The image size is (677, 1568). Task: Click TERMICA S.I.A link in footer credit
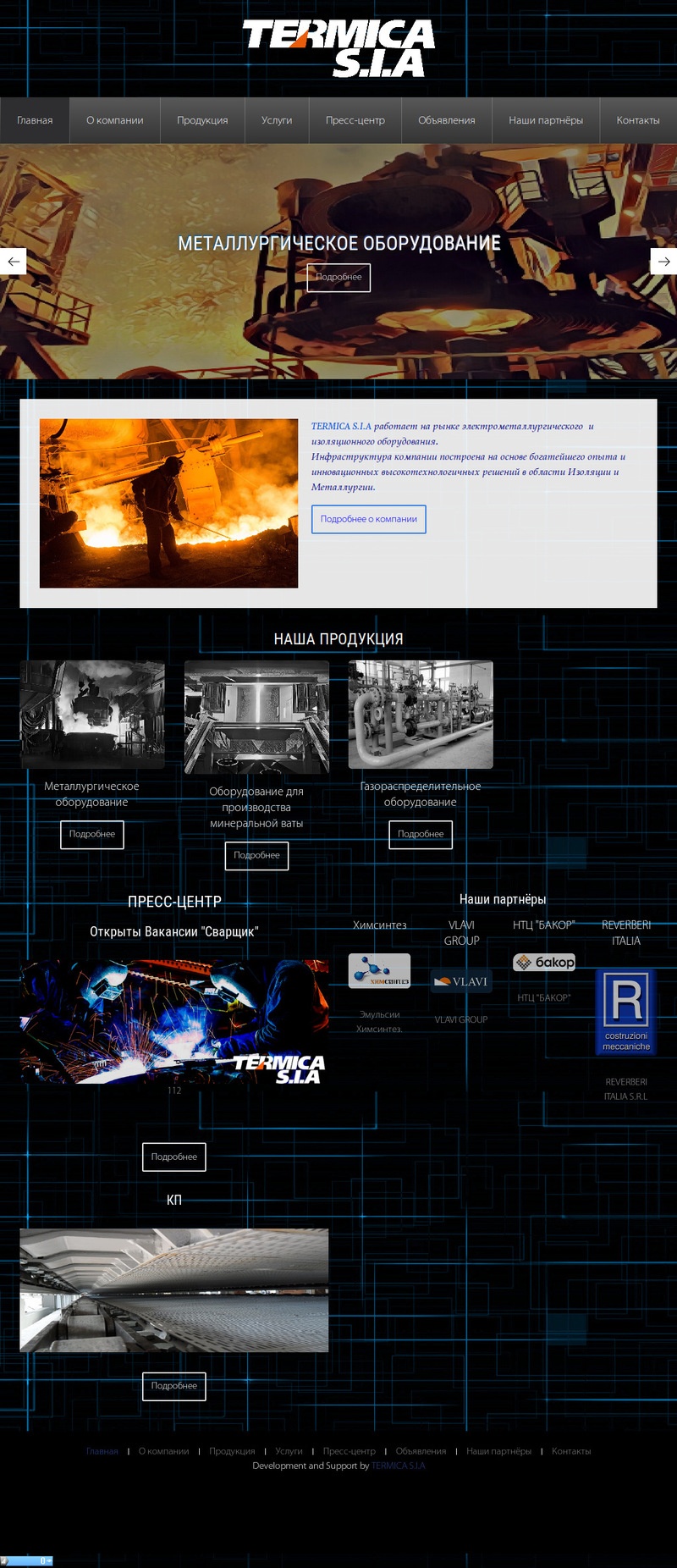coord(399,1466)
